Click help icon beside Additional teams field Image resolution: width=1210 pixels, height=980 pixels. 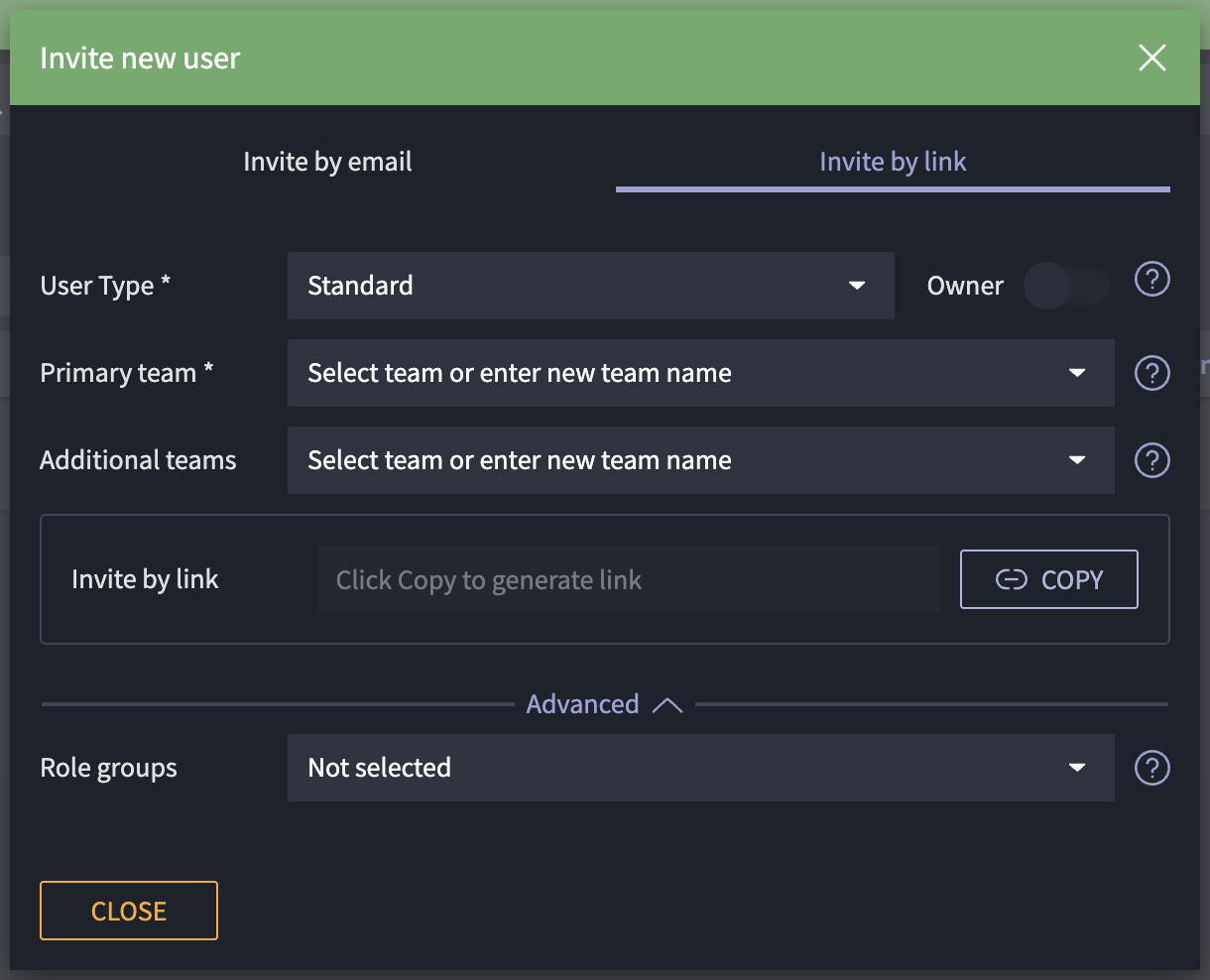click(1151, 460)
